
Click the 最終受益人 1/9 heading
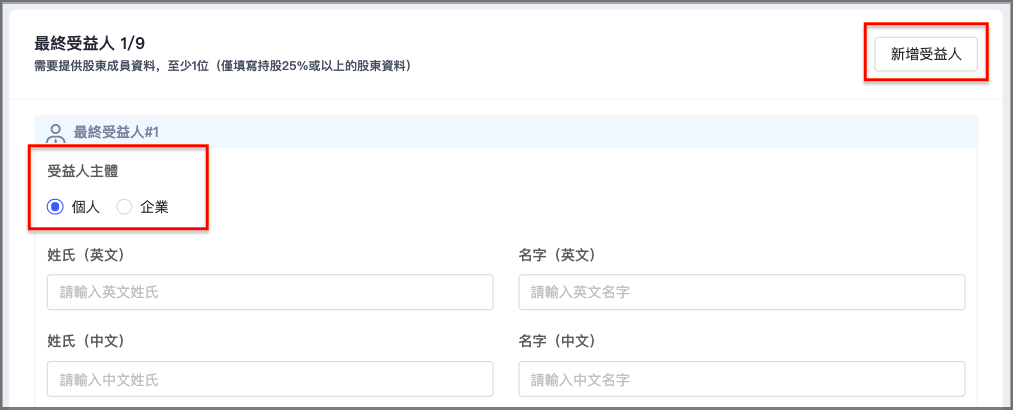pos(90,43)
